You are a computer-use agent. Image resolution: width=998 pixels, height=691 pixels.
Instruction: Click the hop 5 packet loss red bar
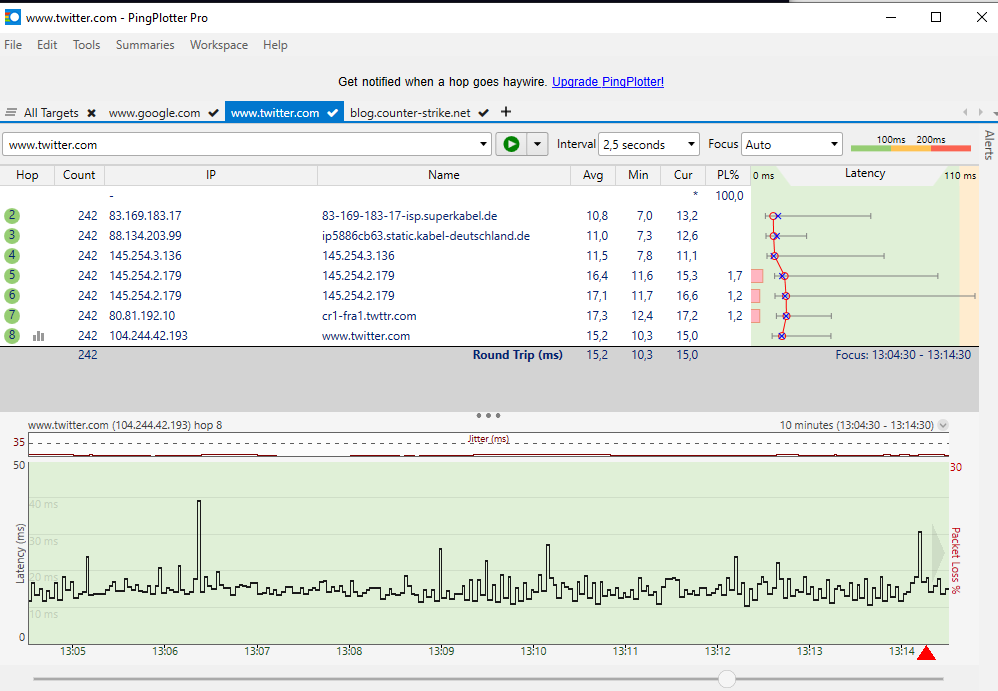point(757,276)
